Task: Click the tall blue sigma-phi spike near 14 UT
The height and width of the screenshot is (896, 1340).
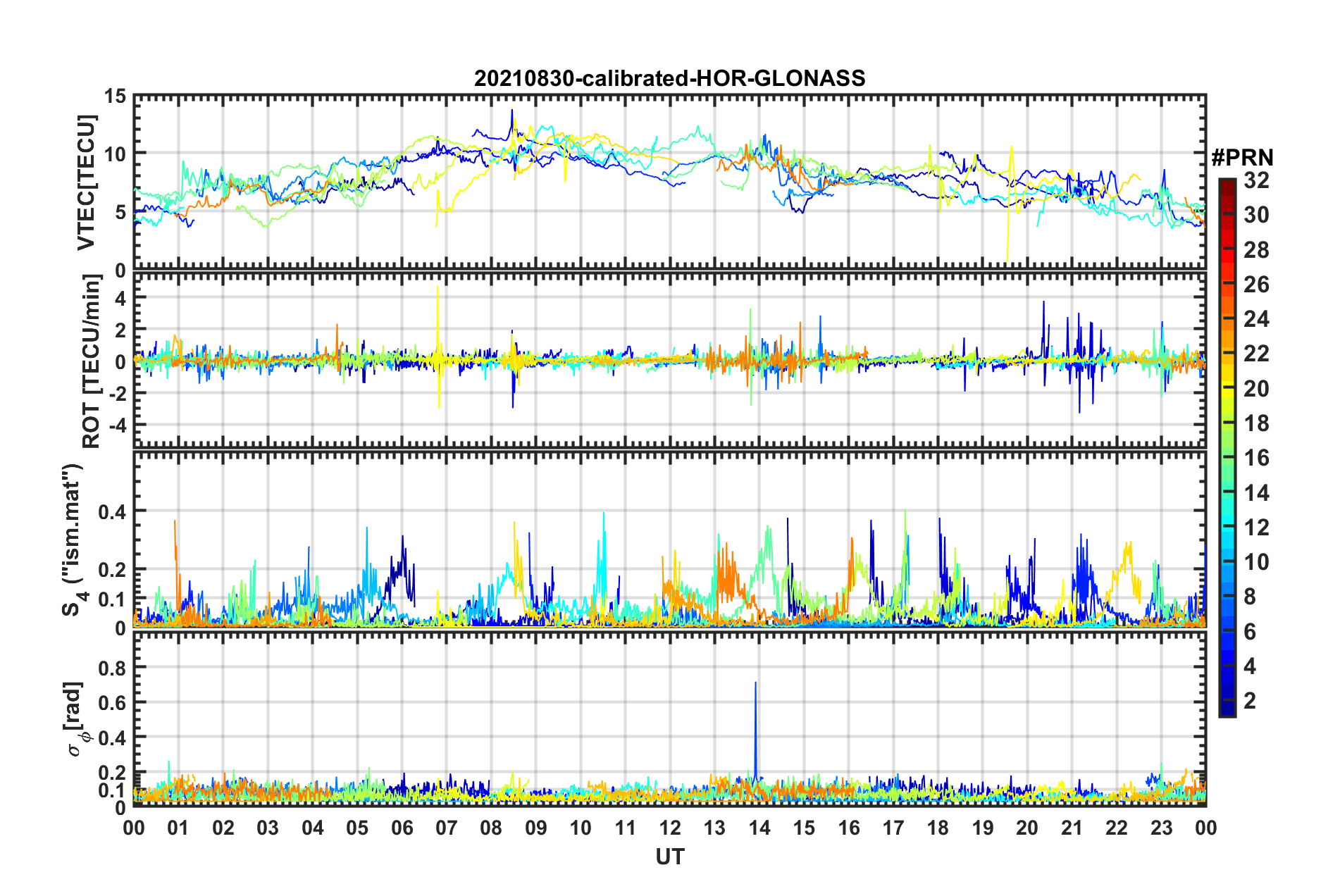Action: tap(755, 683)
